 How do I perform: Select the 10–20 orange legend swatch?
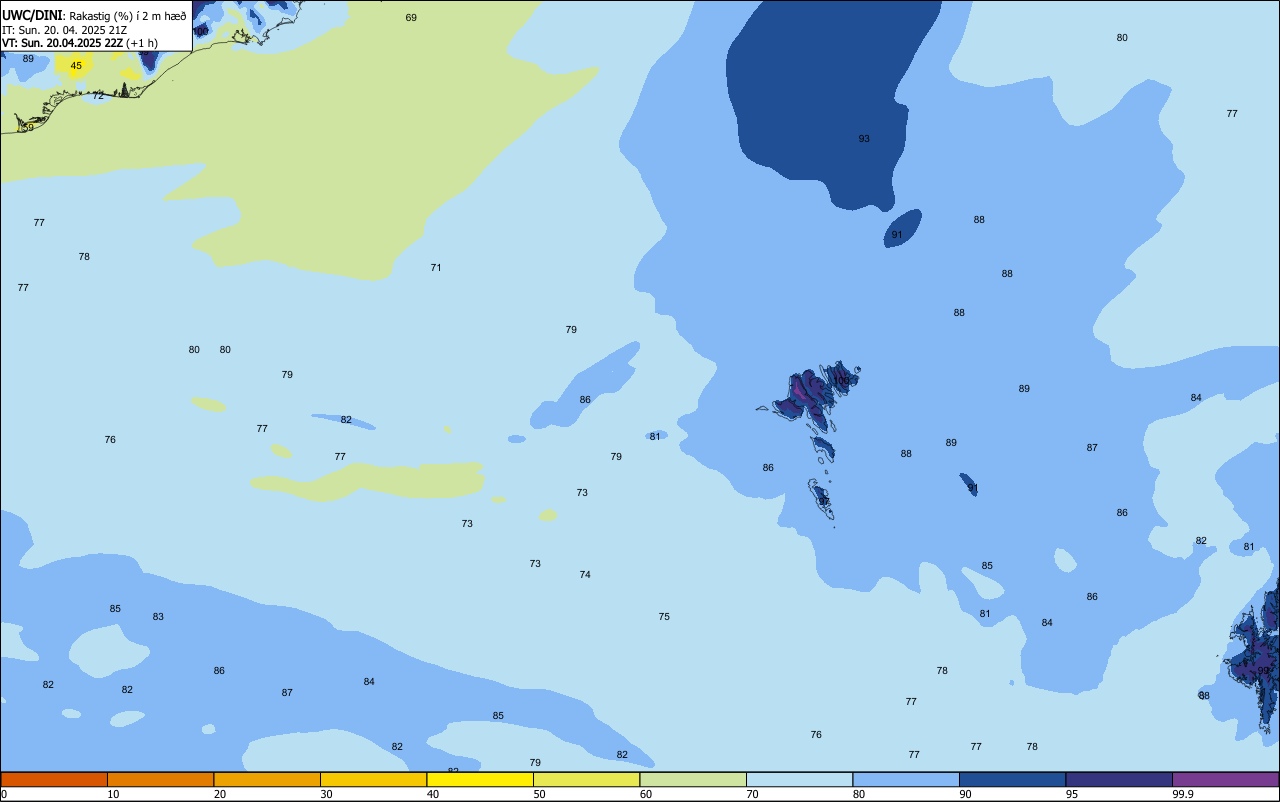pos(160,779)
